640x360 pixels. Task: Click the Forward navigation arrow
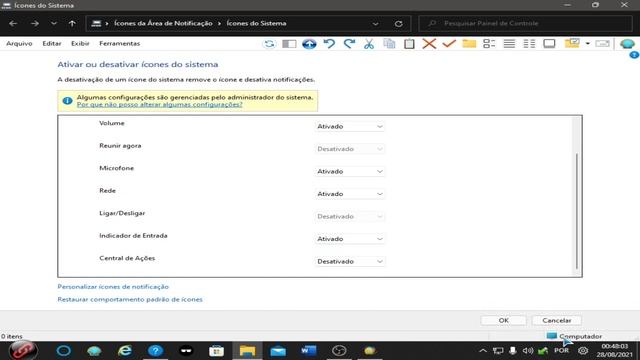pos(35,24)
